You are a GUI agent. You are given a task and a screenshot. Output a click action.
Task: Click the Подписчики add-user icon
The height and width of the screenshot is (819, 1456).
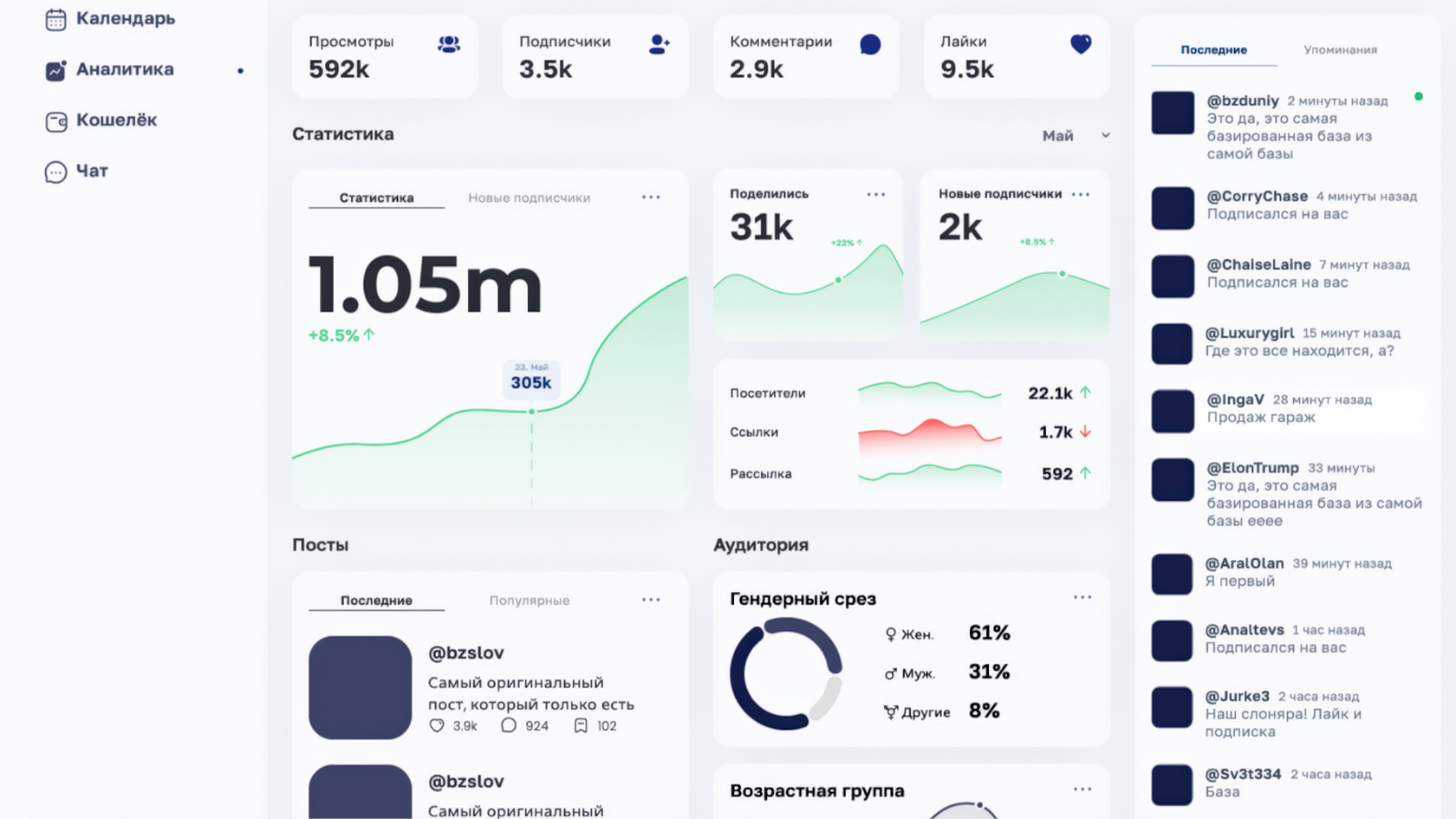(660, 44)
